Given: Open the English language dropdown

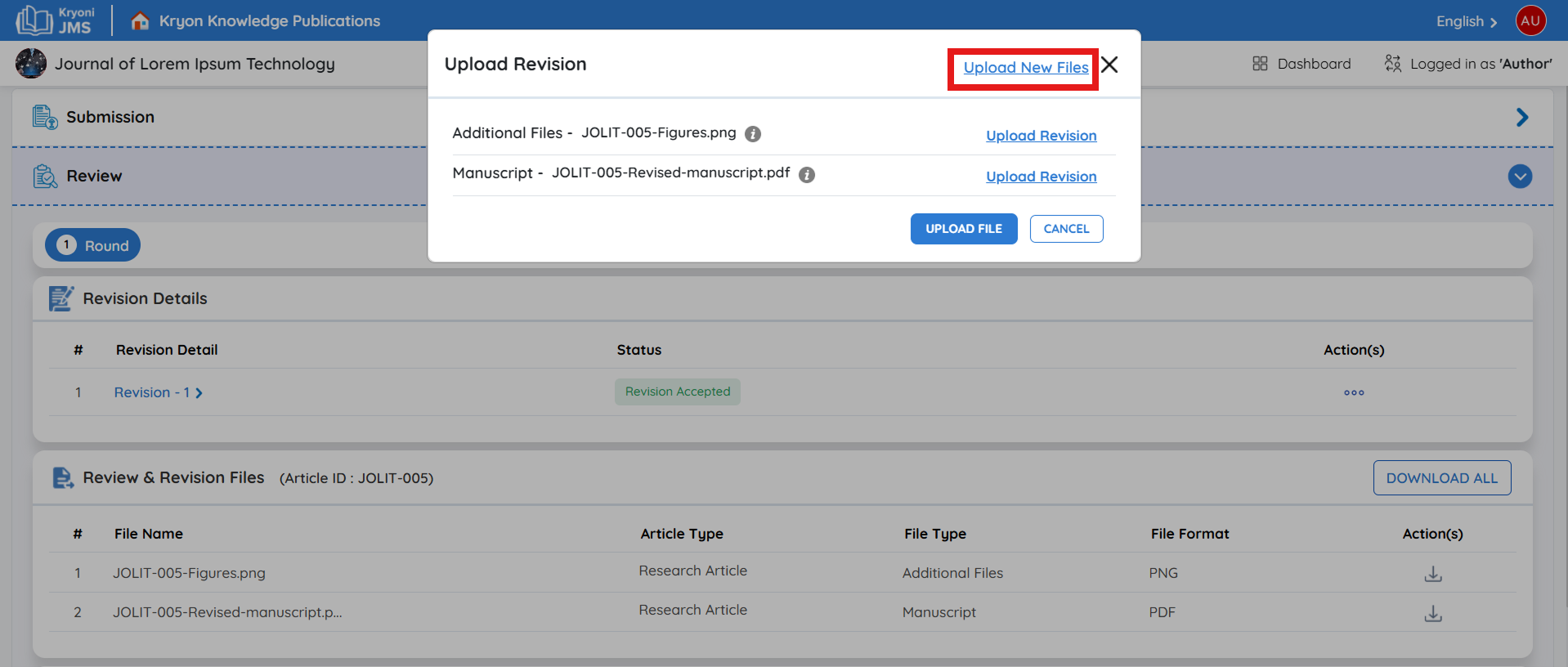Looking at the screenshot, I should point(1467,21).
